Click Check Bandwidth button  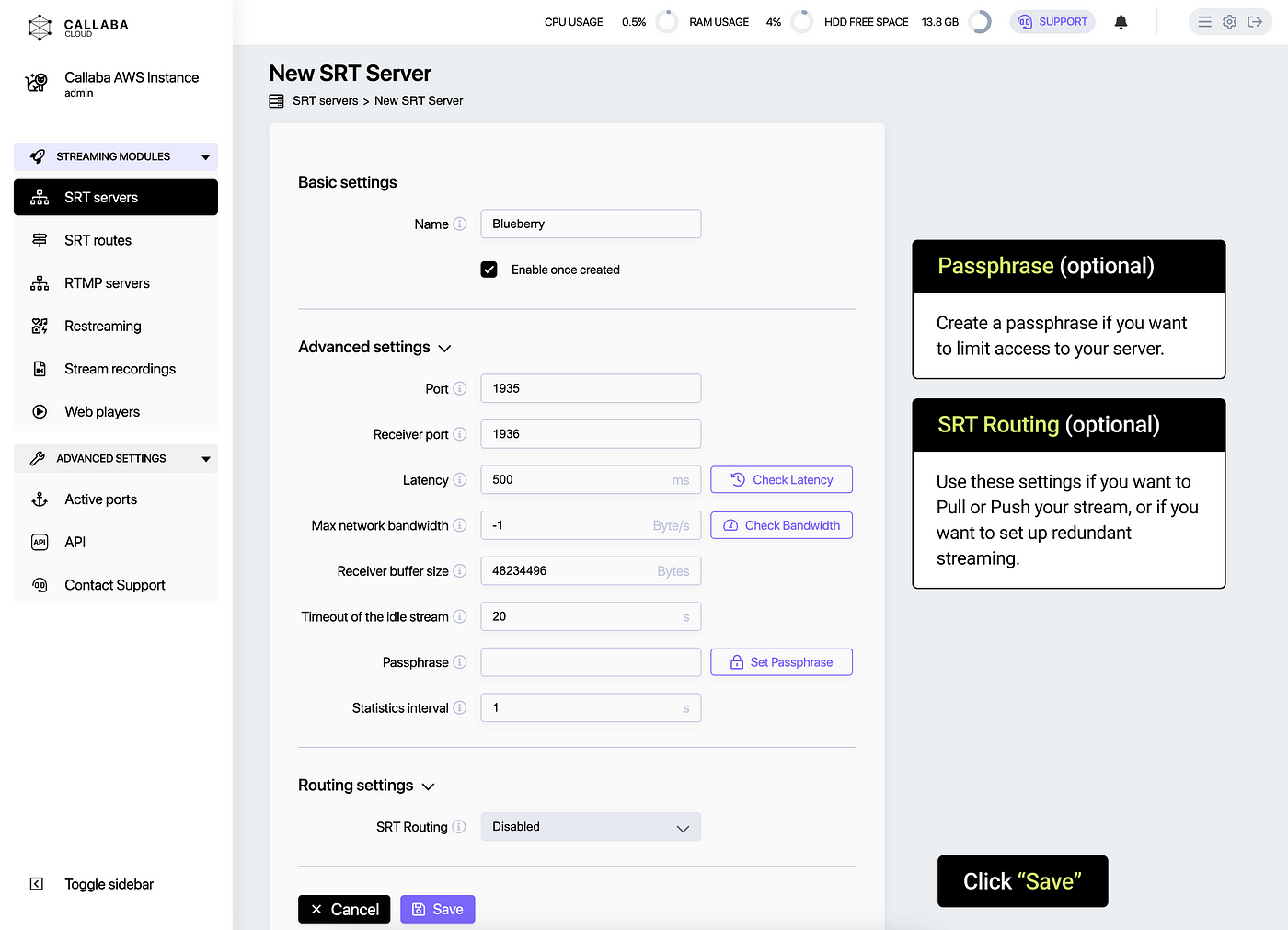click(x=782, y=525)
